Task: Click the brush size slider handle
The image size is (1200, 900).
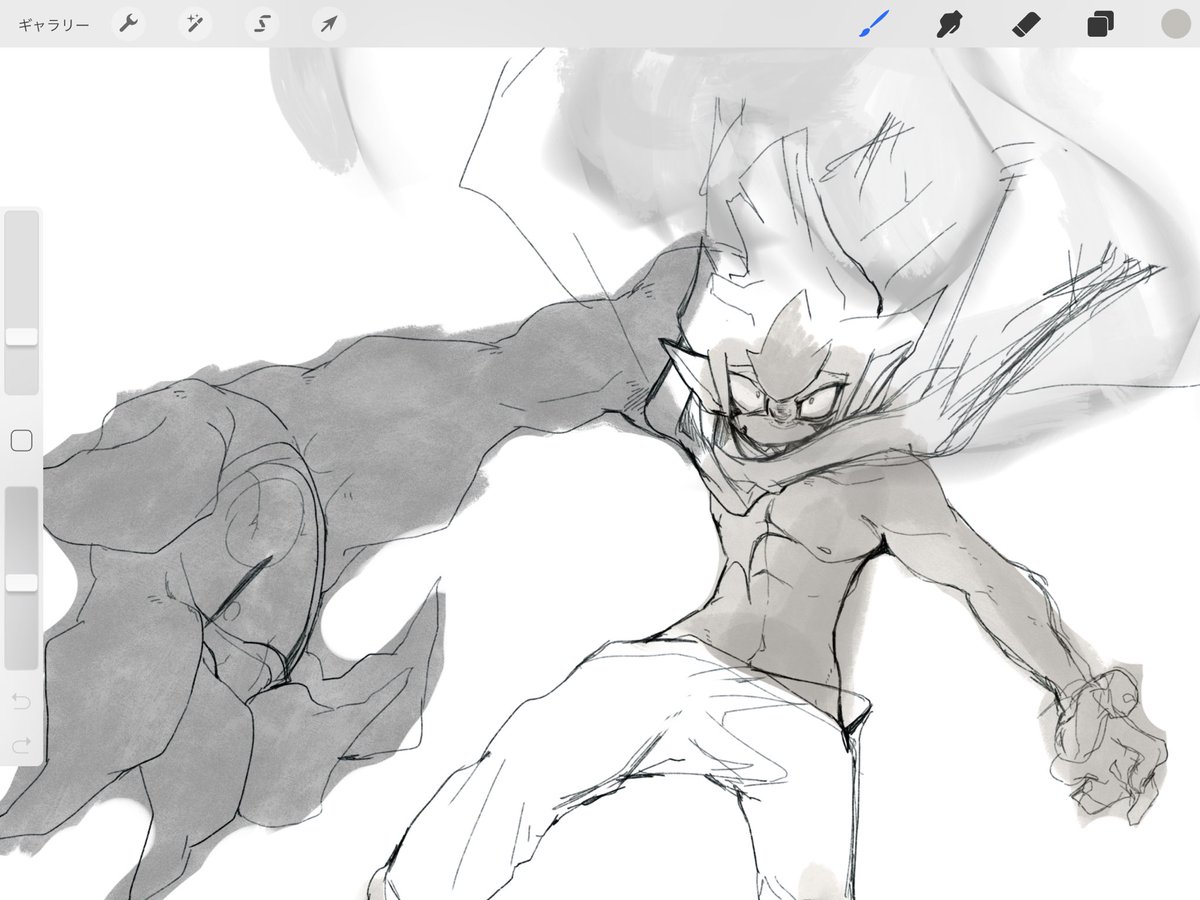Action: pos(21,336)
